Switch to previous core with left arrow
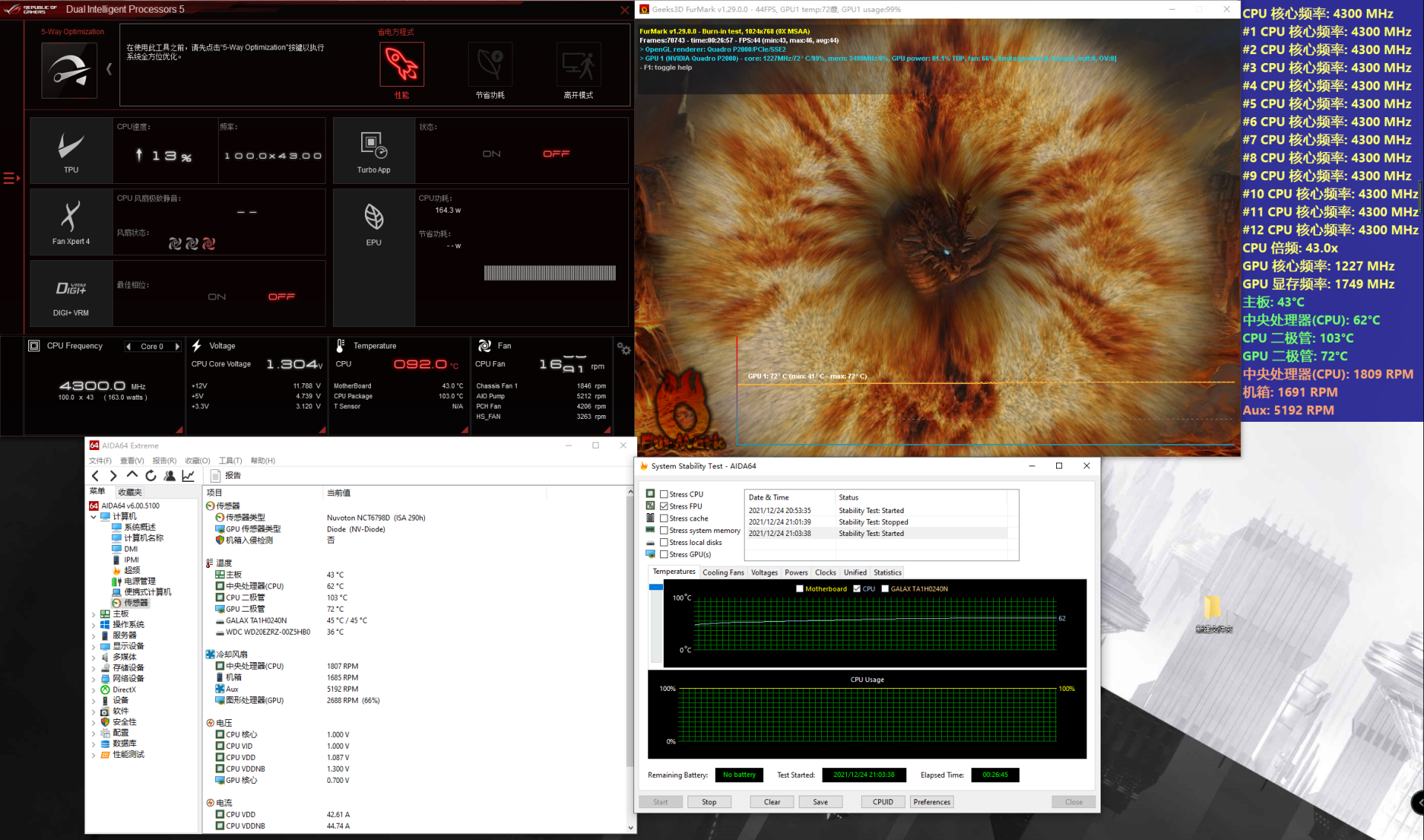Image resolution: width=1424 pixels, height=840 pixels. pyautogui.click(x=128, y=346)
